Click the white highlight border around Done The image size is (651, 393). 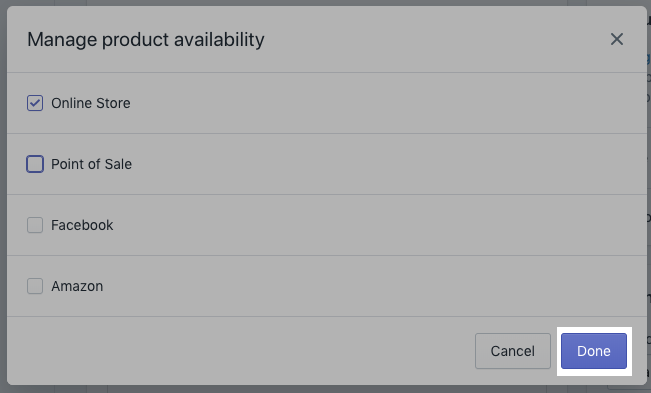tap(594, 330)
